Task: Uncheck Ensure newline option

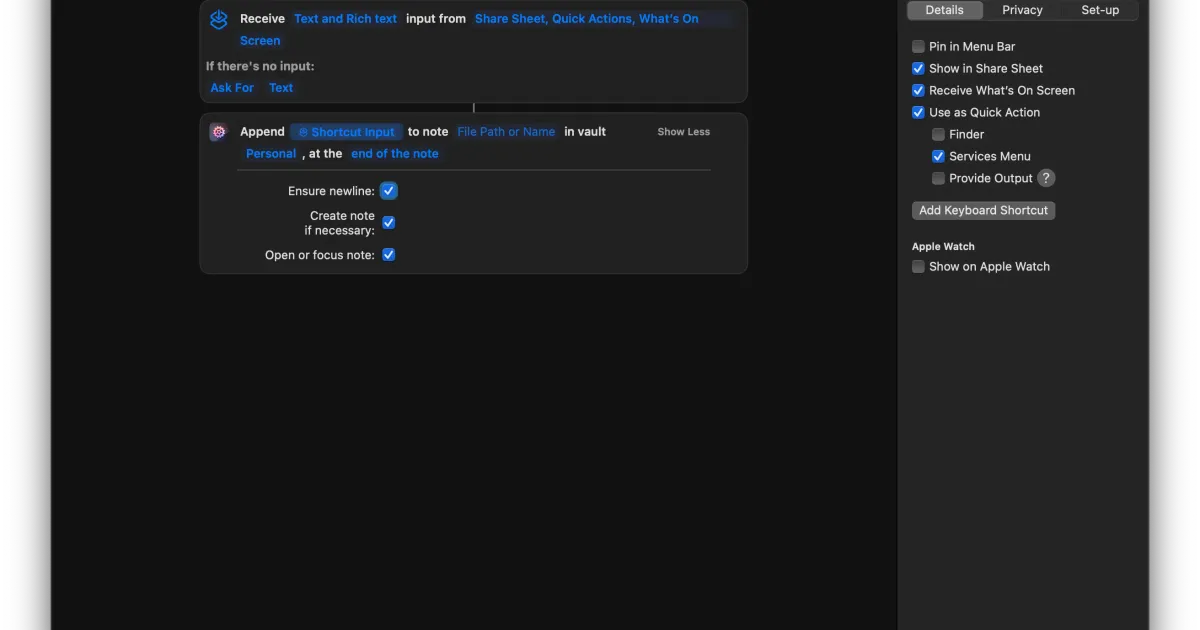Action: [389, 191]
